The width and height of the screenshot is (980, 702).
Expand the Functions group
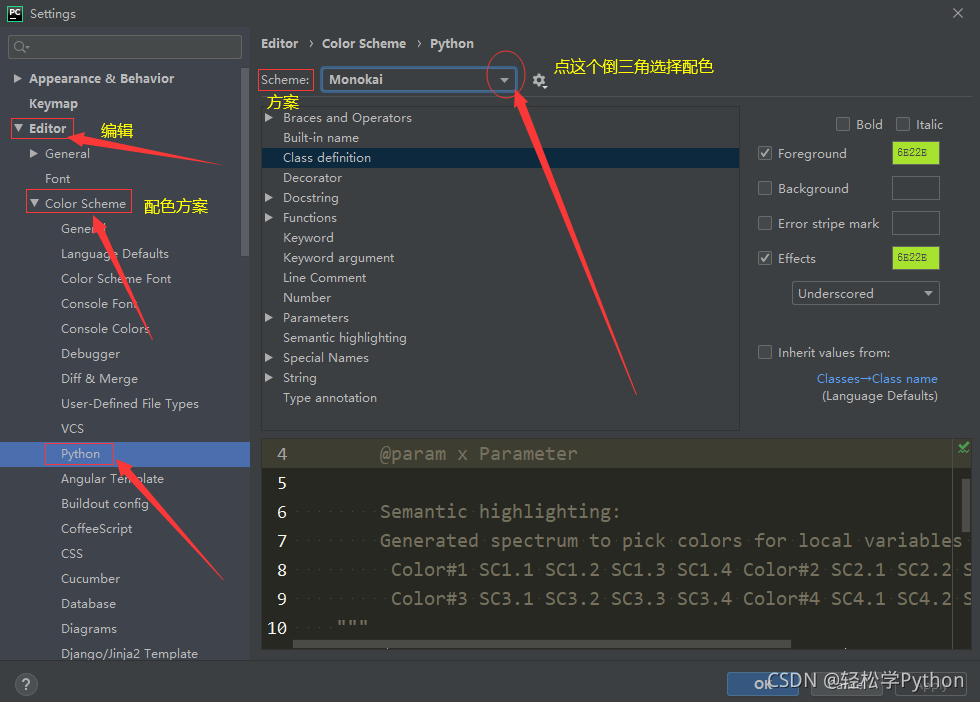(x=269, y=218)
